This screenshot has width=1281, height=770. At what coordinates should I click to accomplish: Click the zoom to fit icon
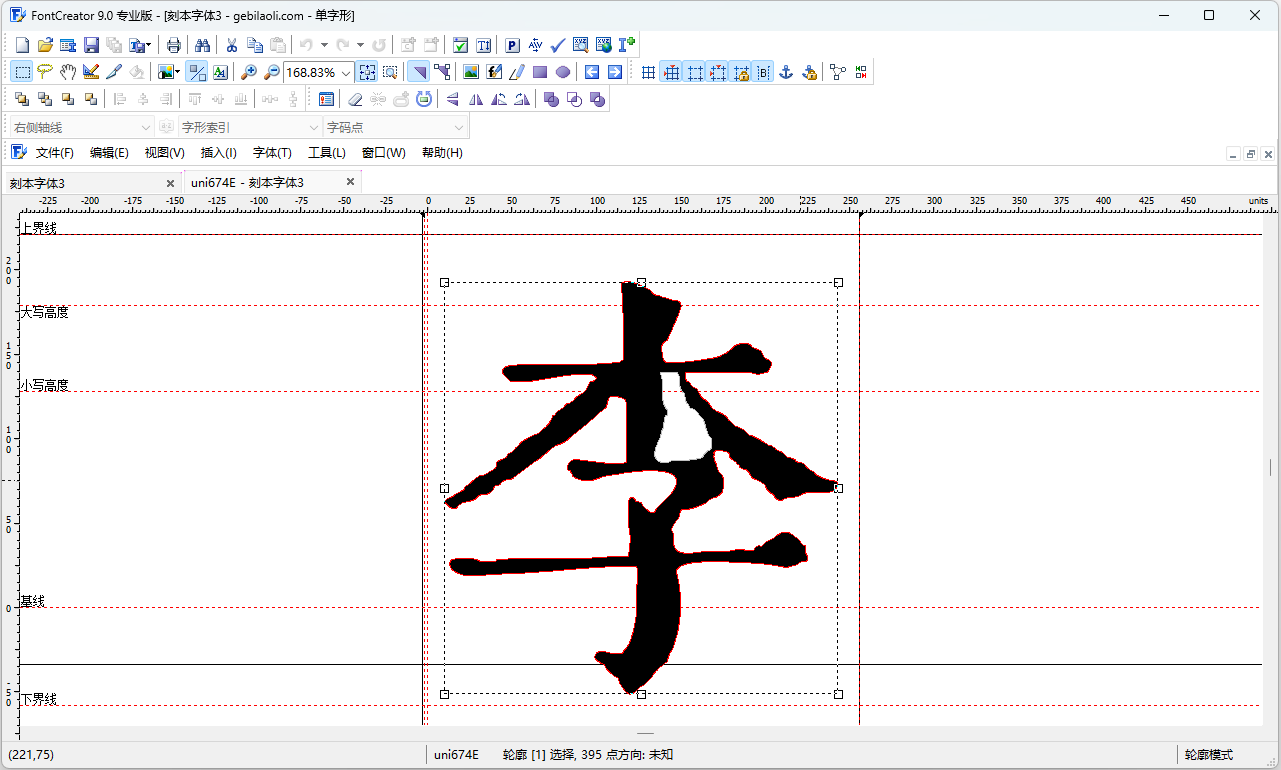click(x=368, y=72)
